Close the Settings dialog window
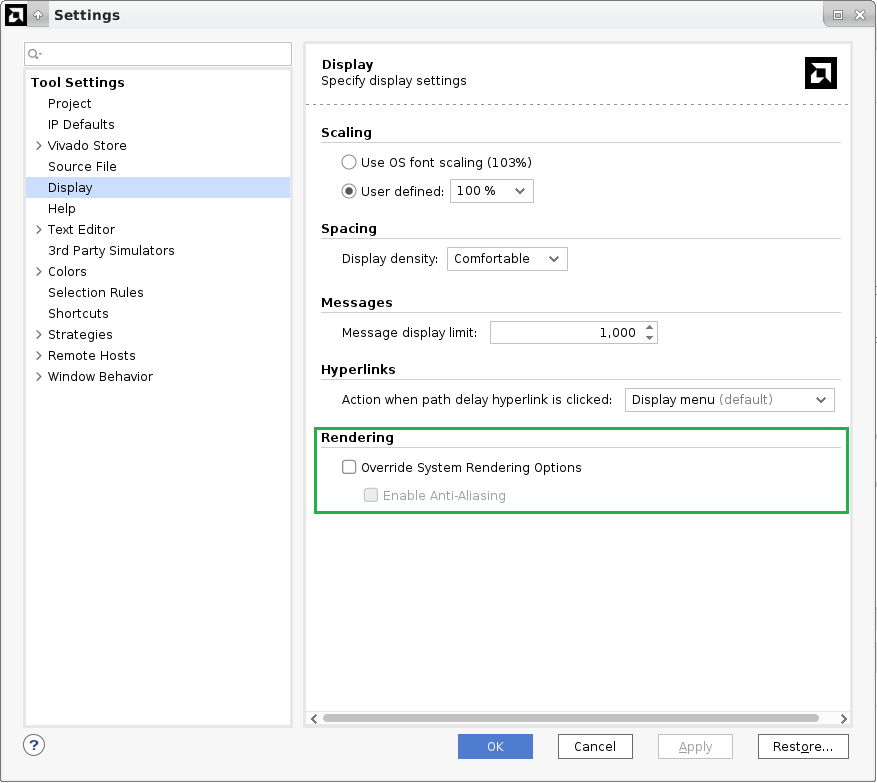 (x=860, y=15)
